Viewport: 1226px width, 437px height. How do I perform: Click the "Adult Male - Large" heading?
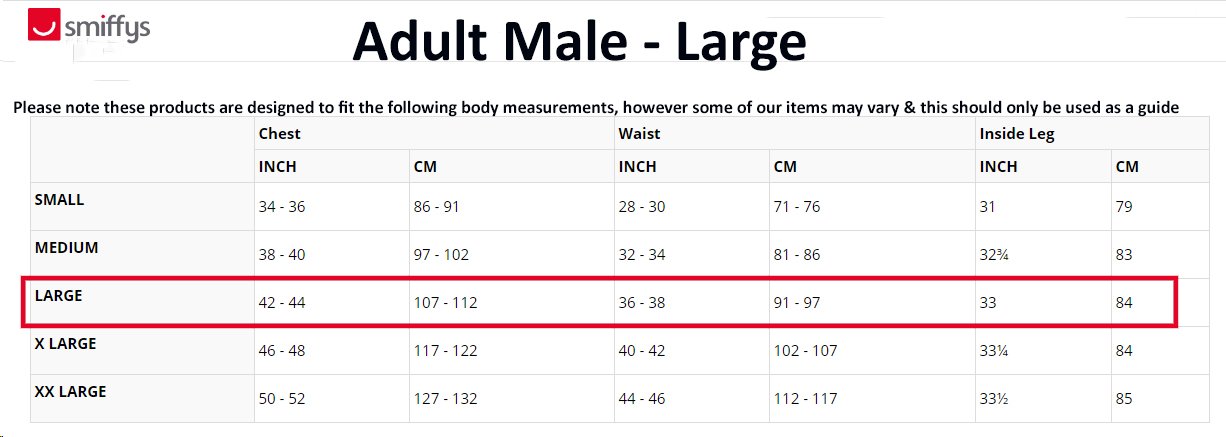click(x=579, y=42)
